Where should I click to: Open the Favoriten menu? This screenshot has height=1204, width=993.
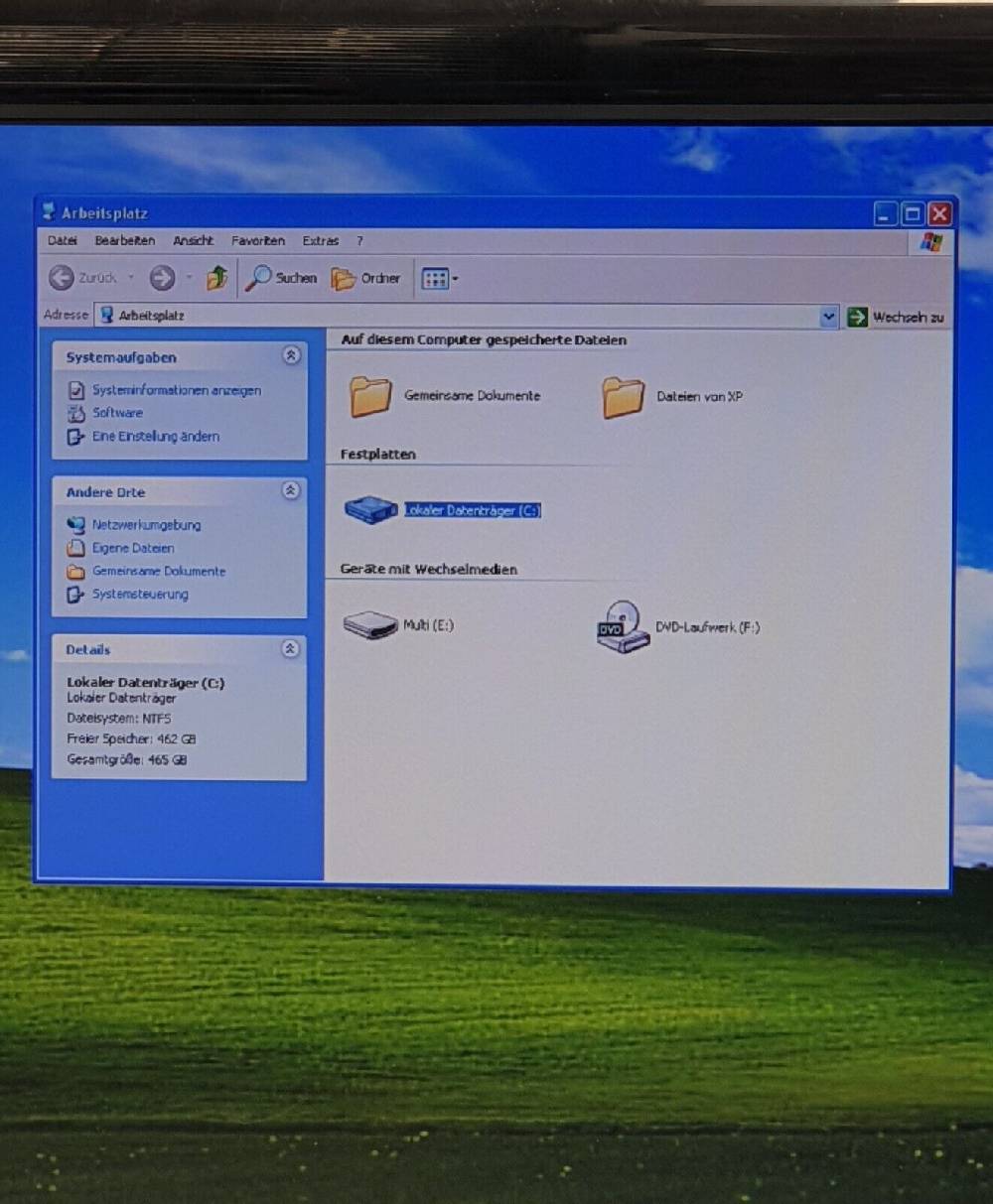tap(258, 241)
